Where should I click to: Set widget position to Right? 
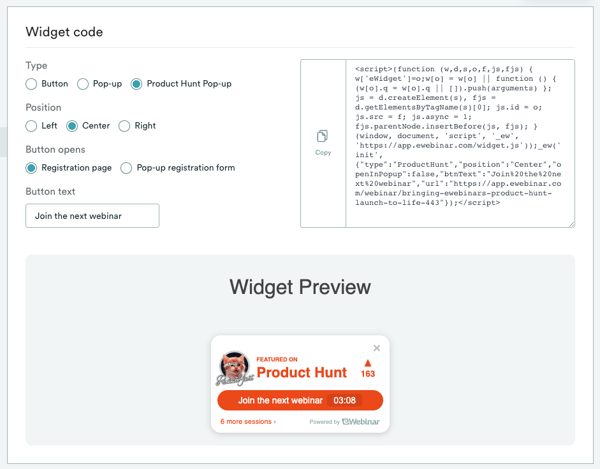124,126
